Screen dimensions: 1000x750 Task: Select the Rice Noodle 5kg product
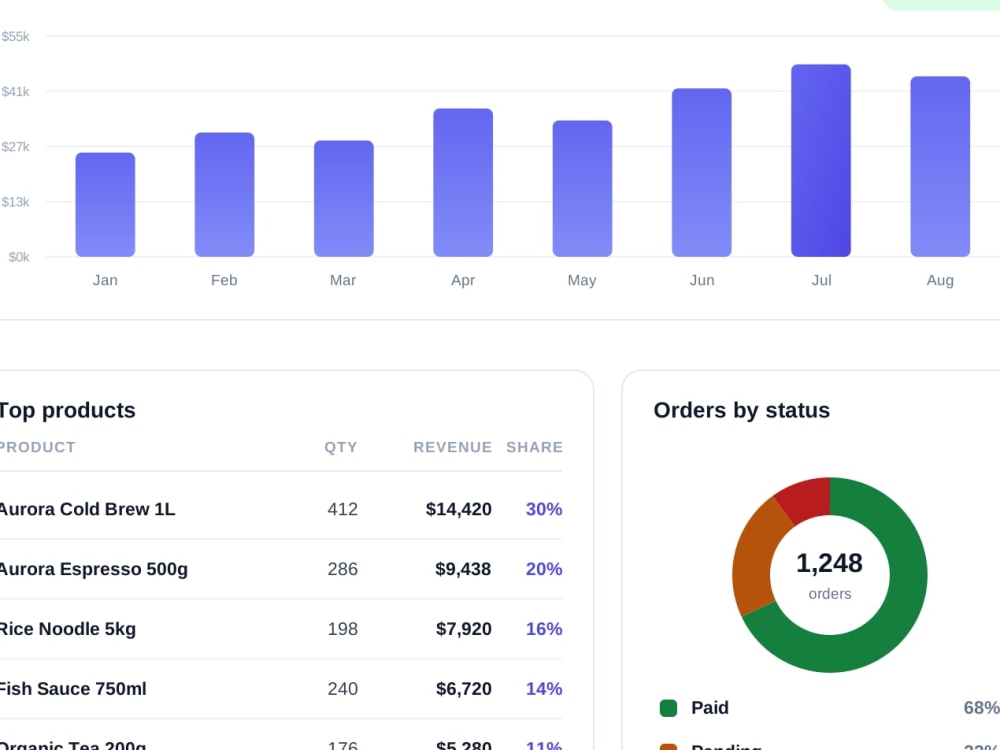pos(67,629)
